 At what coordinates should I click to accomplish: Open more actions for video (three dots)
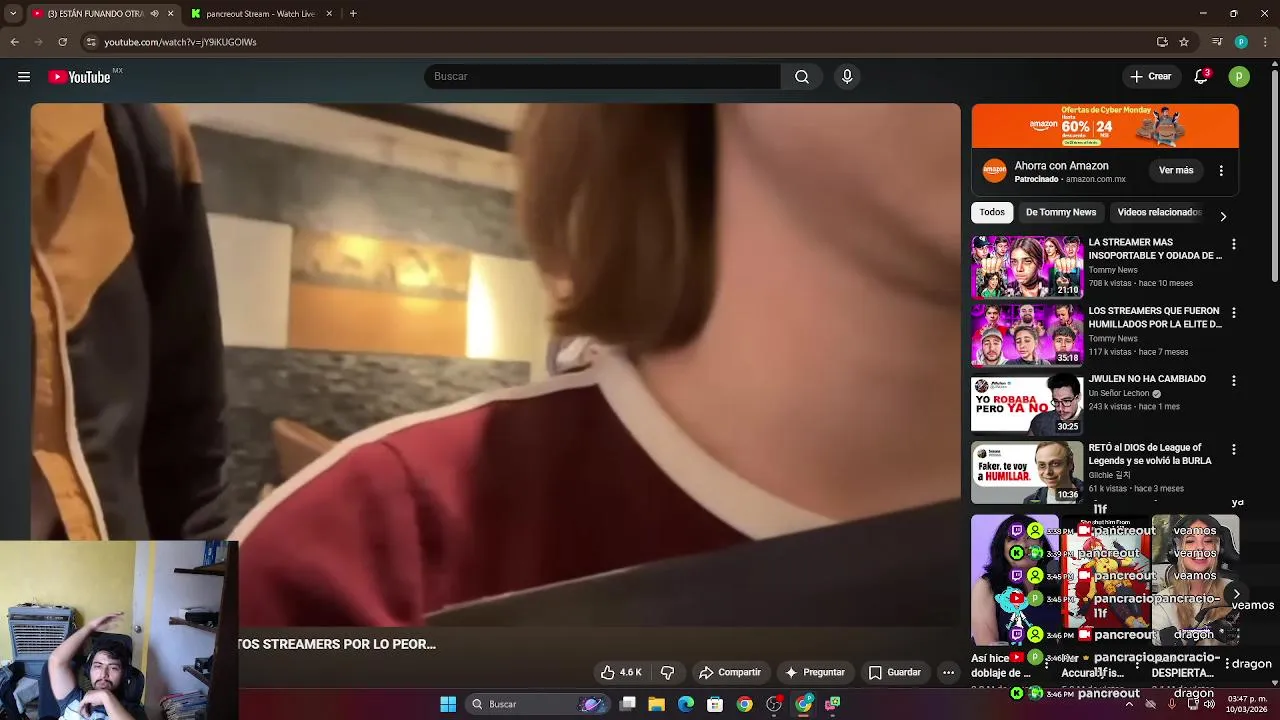click(948, 672)
